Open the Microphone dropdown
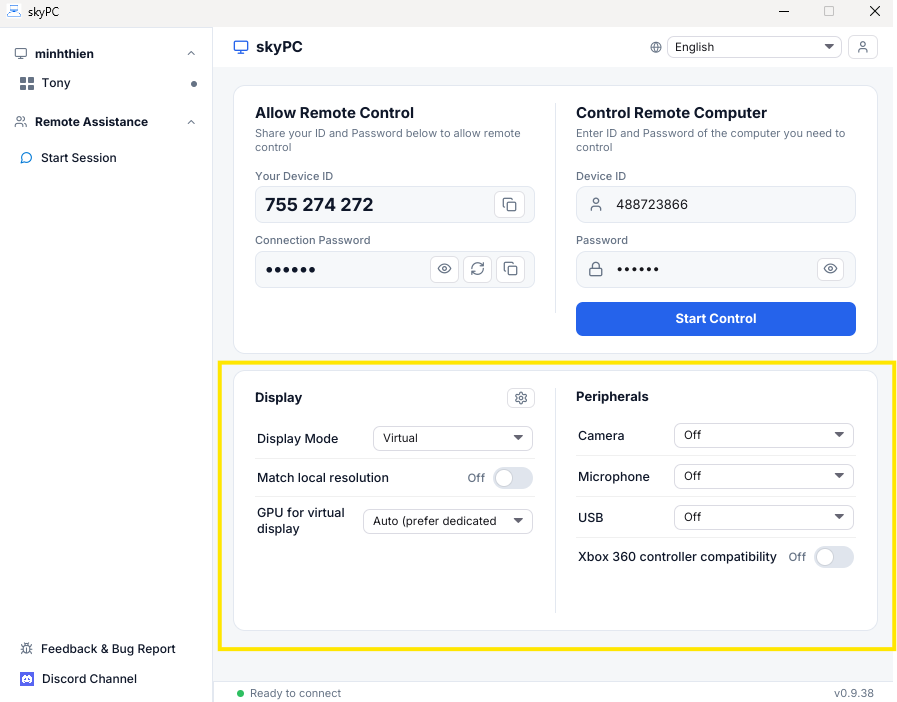 coord(764,477)
